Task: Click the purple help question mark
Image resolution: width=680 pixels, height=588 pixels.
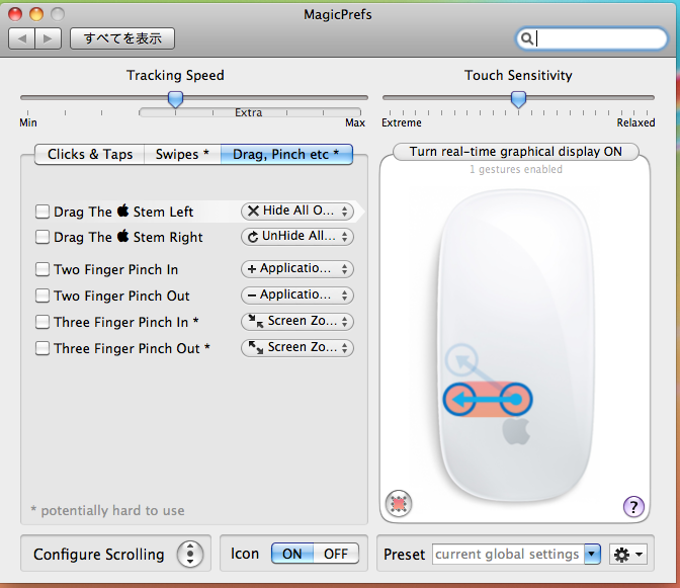Action: tap(634, 506)
